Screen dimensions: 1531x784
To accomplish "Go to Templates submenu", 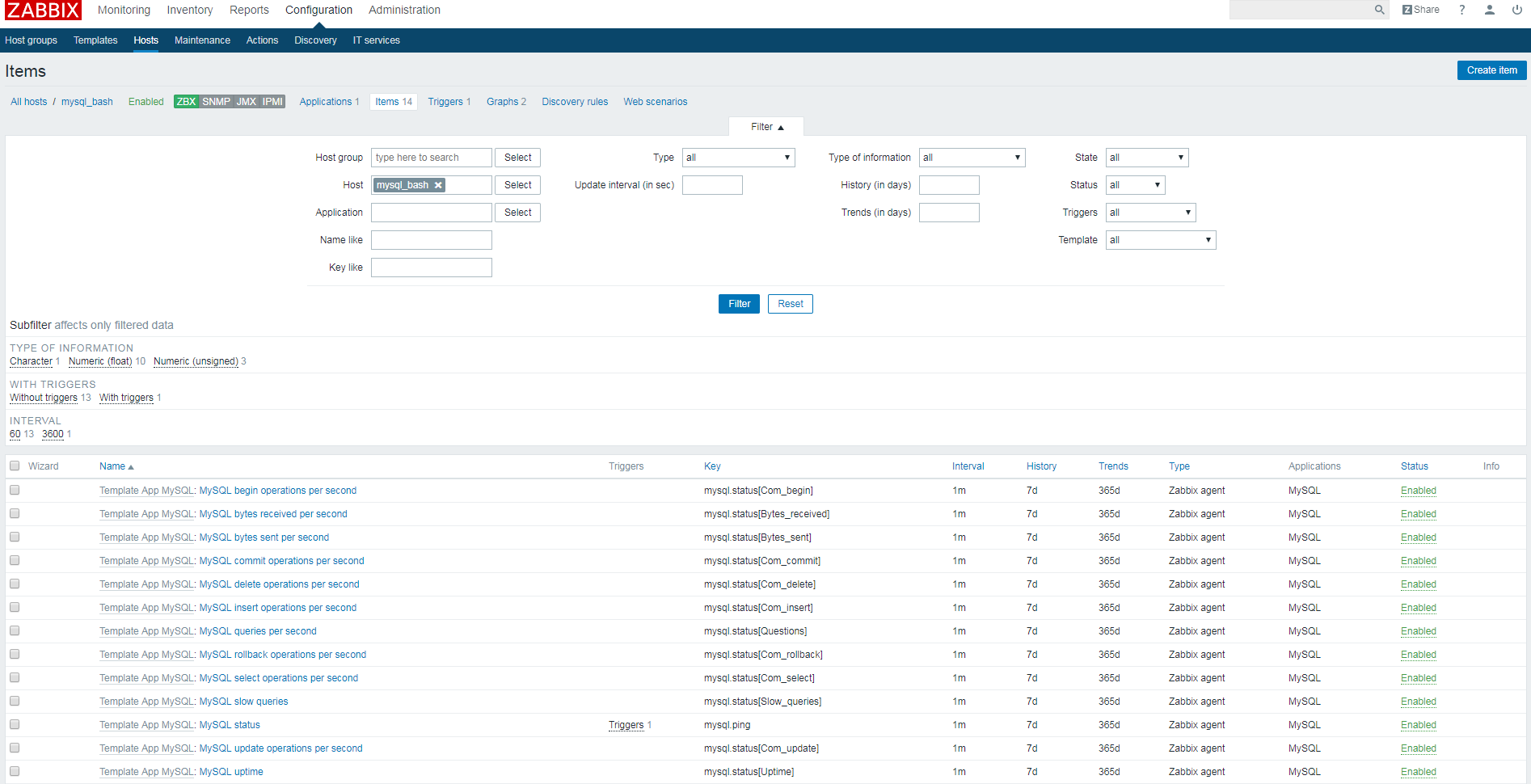I will (95, 40).
